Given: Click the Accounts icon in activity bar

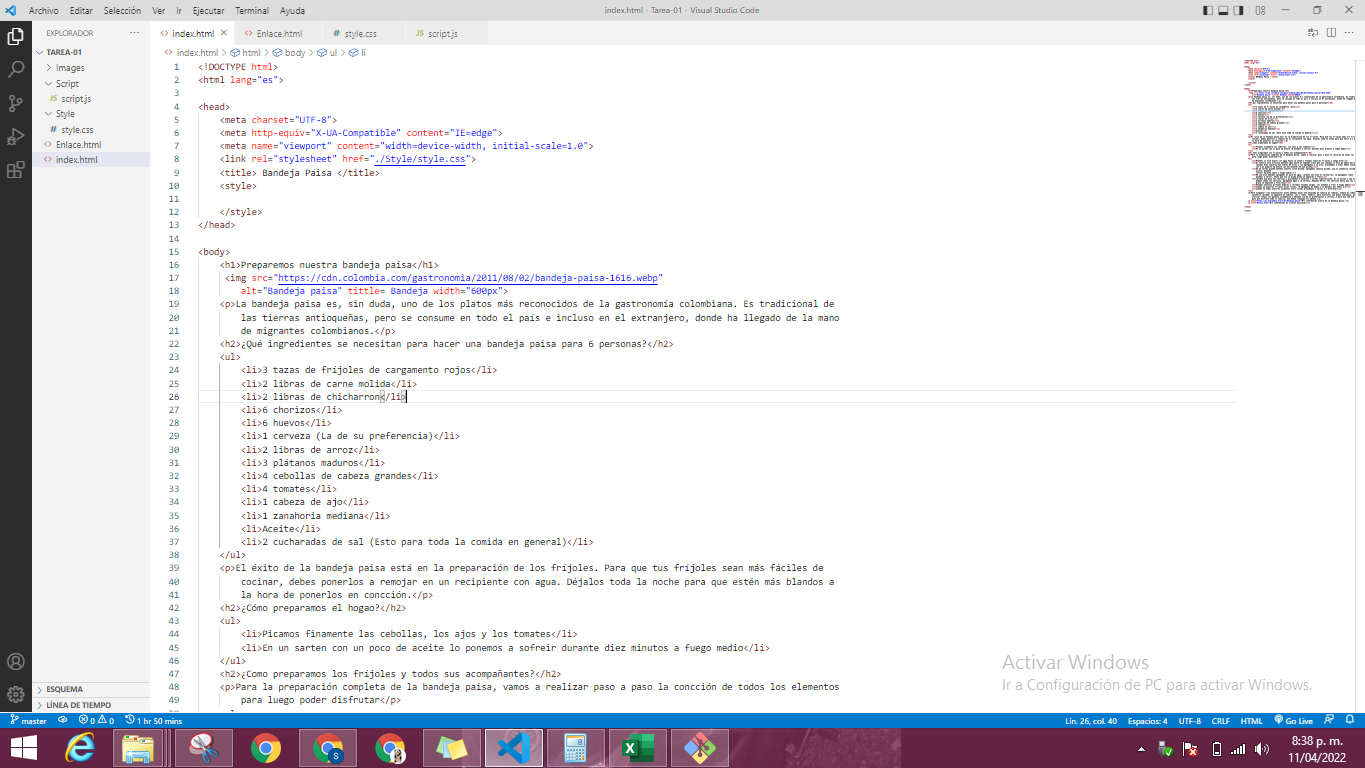Looking at the screenshot, I should (14, 662).
